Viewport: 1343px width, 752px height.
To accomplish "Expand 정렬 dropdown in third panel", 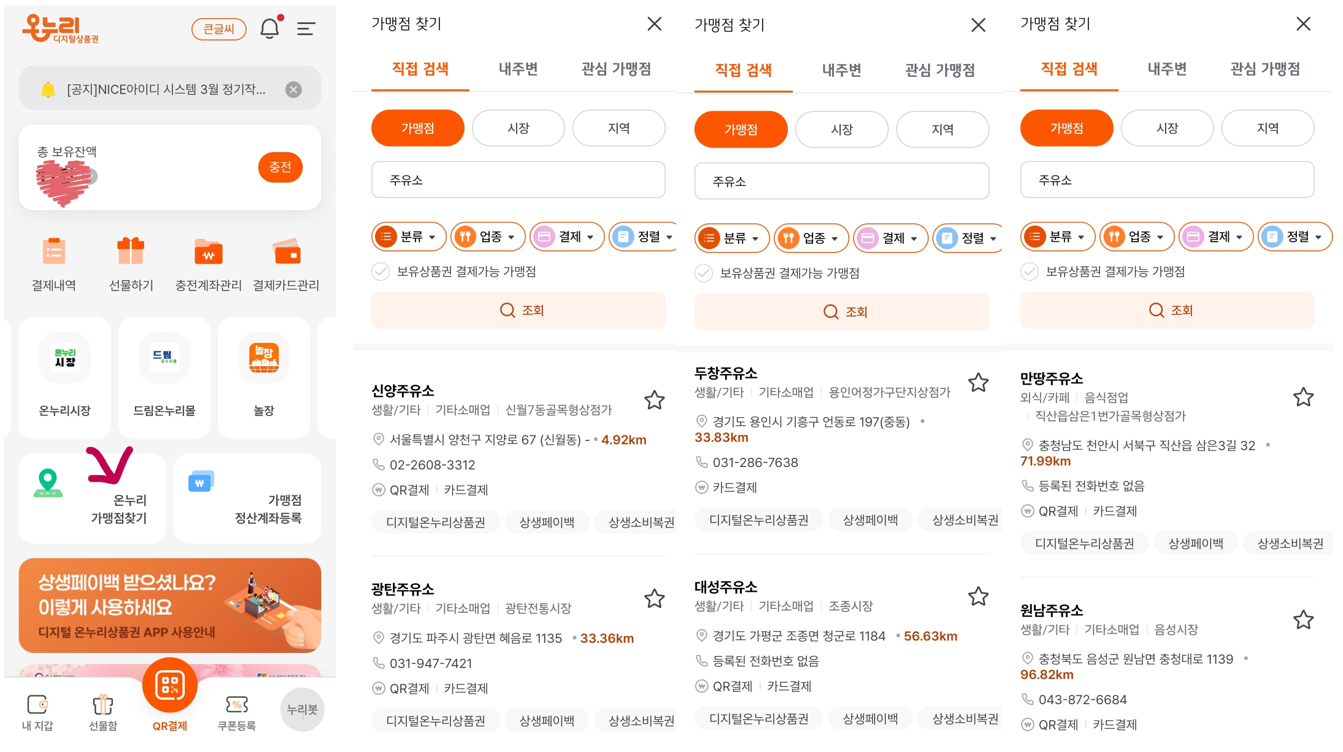I will 1295,237.
